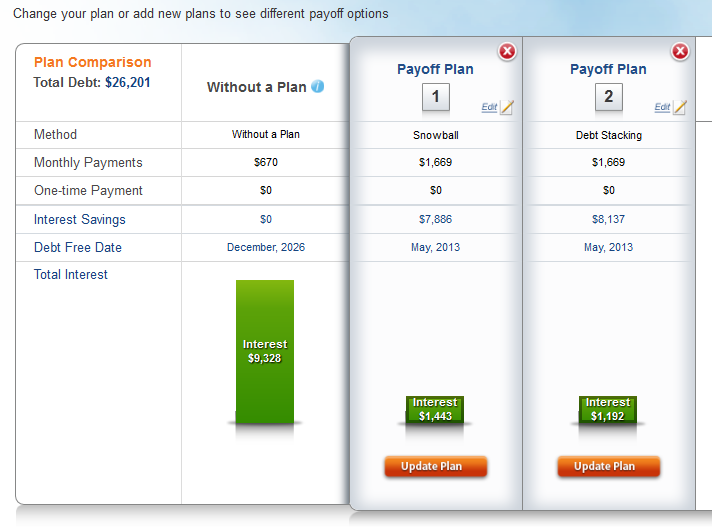Click the $1,192 interest bar

(x=608, y=409)
